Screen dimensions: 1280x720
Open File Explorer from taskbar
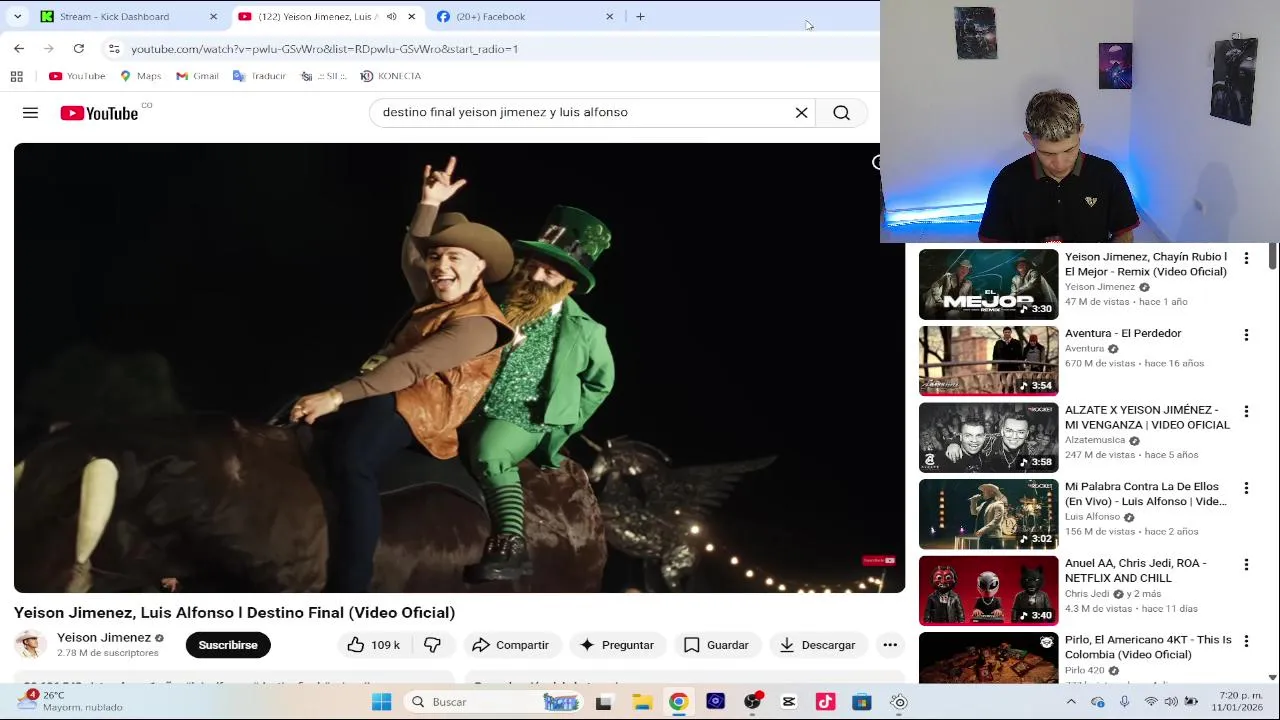[641, 702]
